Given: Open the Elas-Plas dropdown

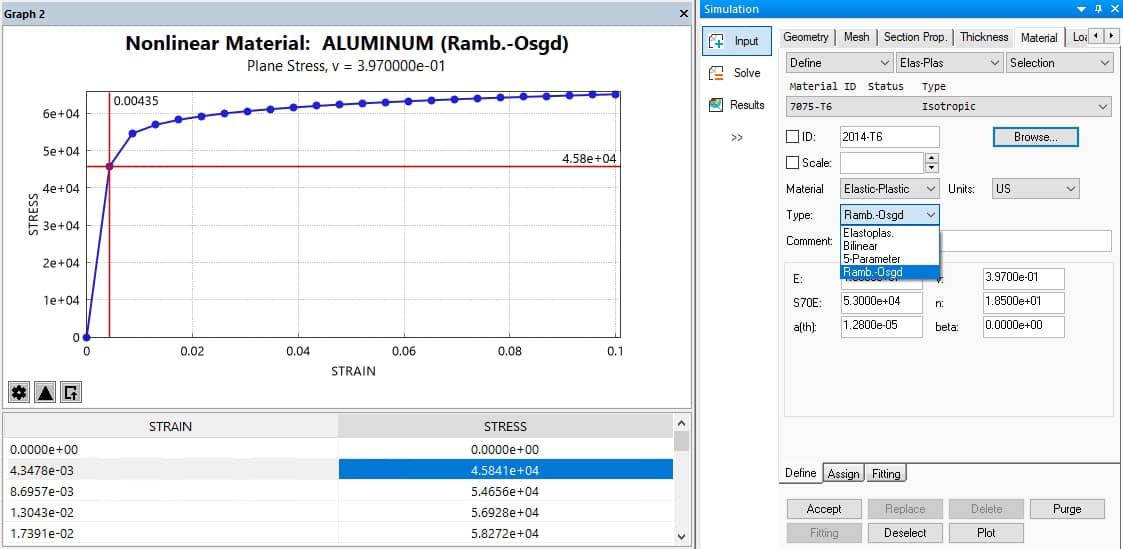Looking at the screenshot, I should [x=948, y=63].
